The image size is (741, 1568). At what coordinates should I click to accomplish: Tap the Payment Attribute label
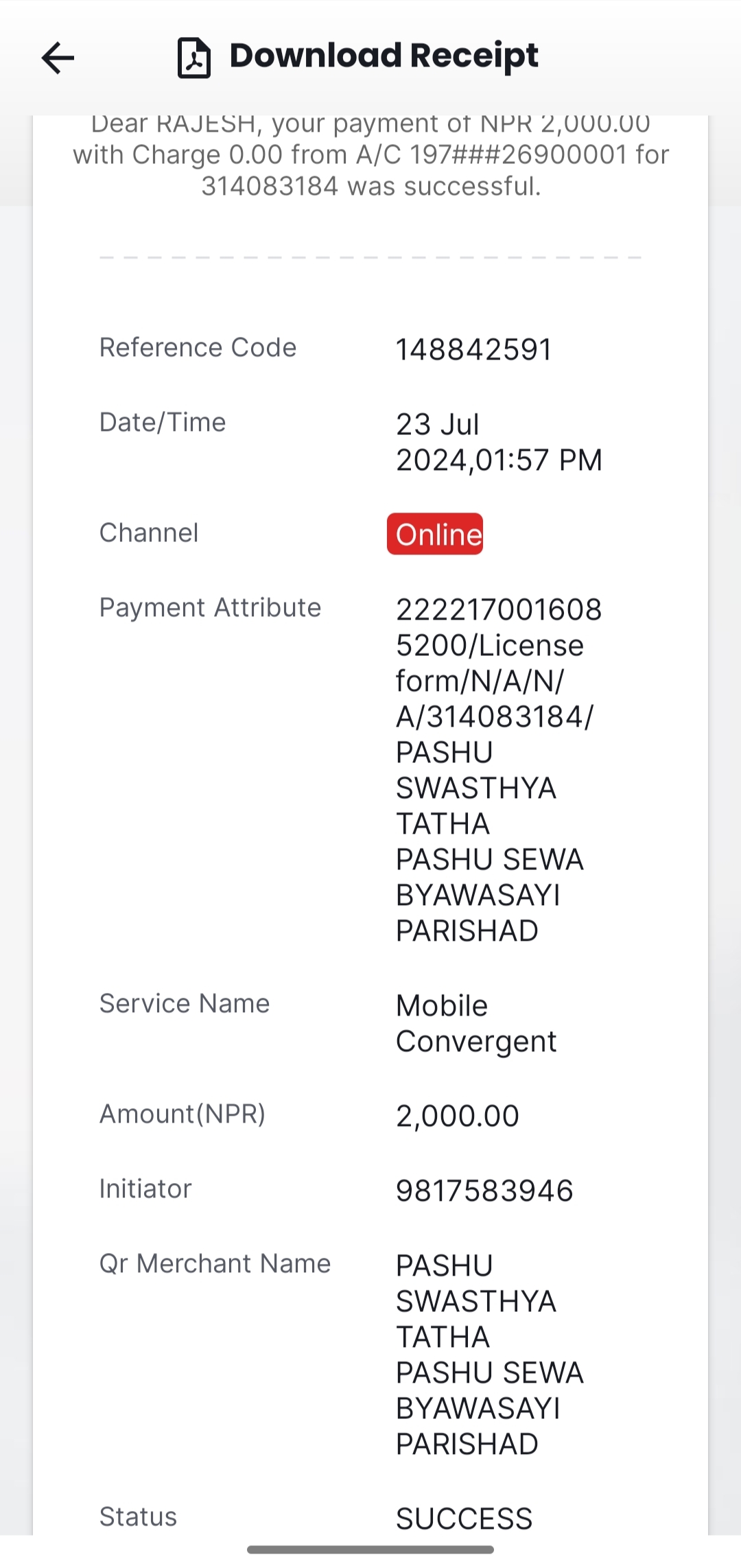(x=210, y=607)
